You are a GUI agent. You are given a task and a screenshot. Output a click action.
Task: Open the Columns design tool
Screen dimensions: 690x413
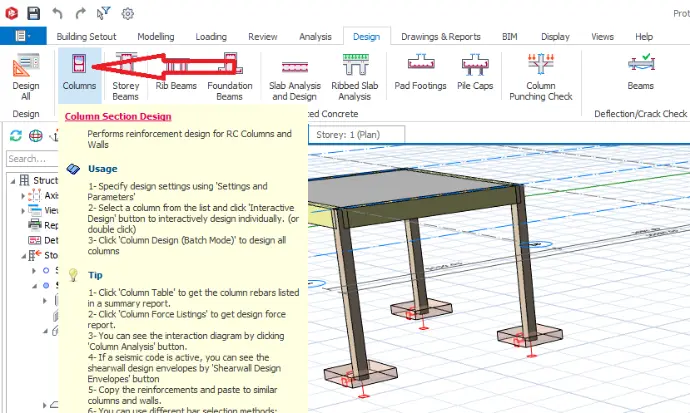pos(79,73)
